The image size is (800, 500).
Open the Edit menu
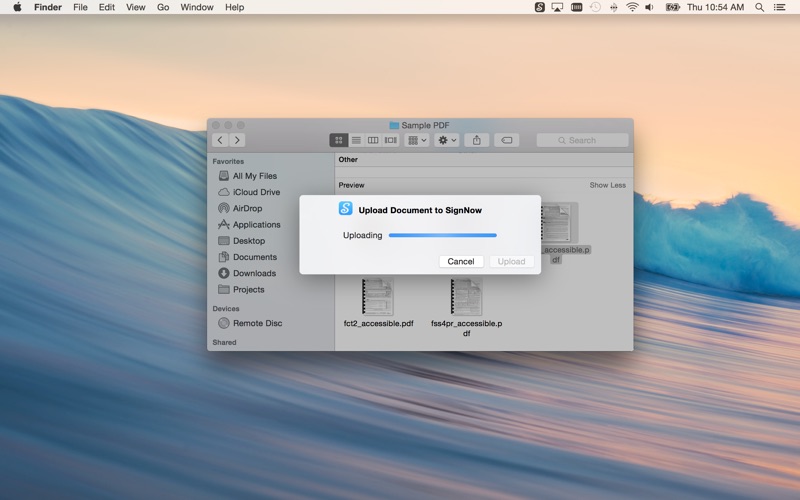coord(107,7)
